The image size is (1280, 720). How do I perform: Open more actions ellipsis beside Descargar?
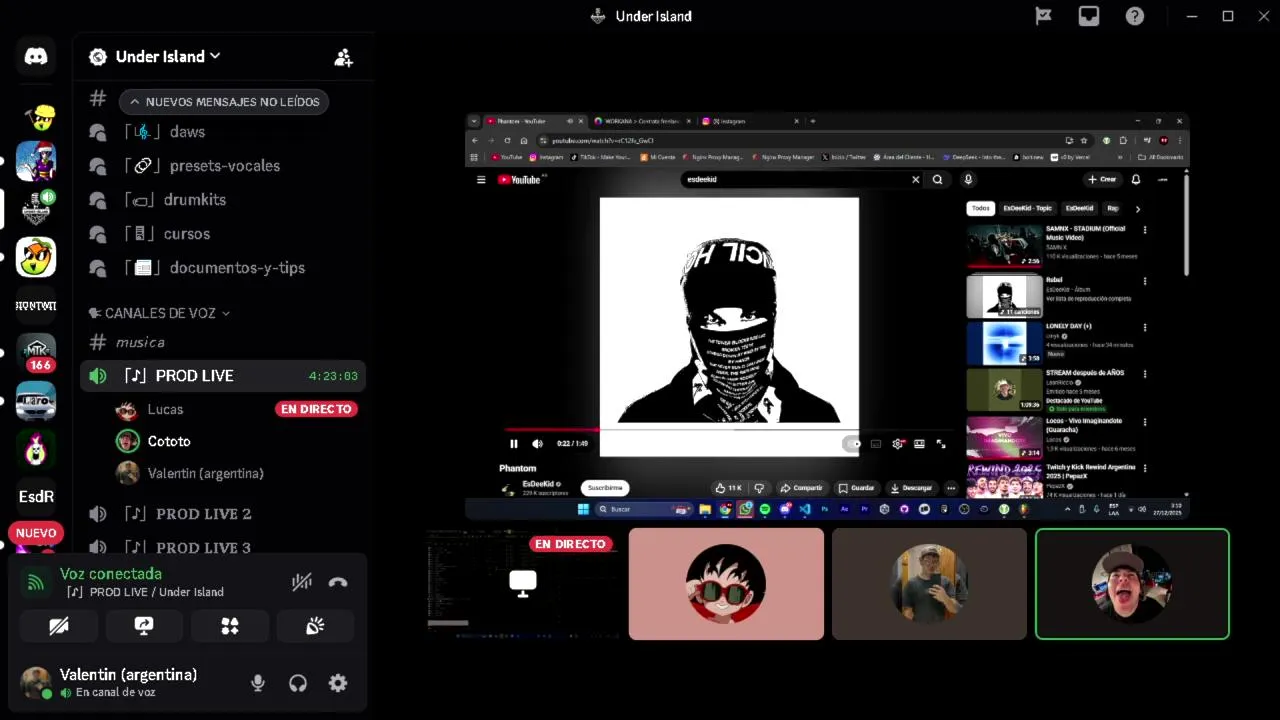click(951, 488)
